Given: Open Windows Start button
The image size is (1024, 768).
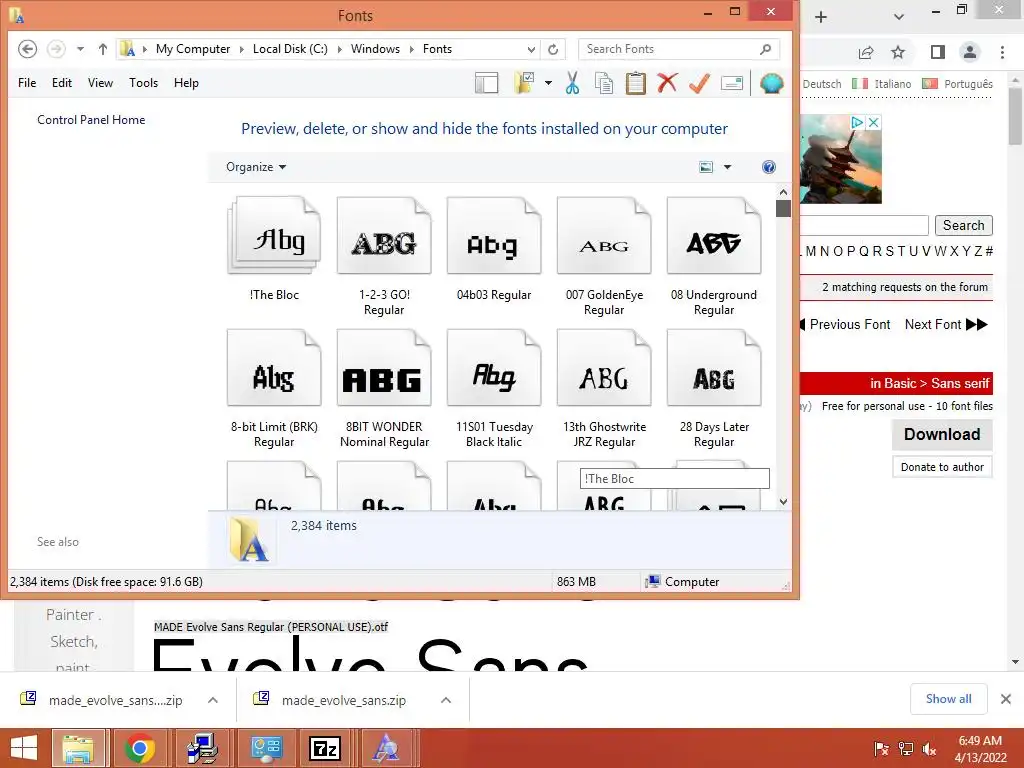Looking at the screenshot, I should 24,748.
